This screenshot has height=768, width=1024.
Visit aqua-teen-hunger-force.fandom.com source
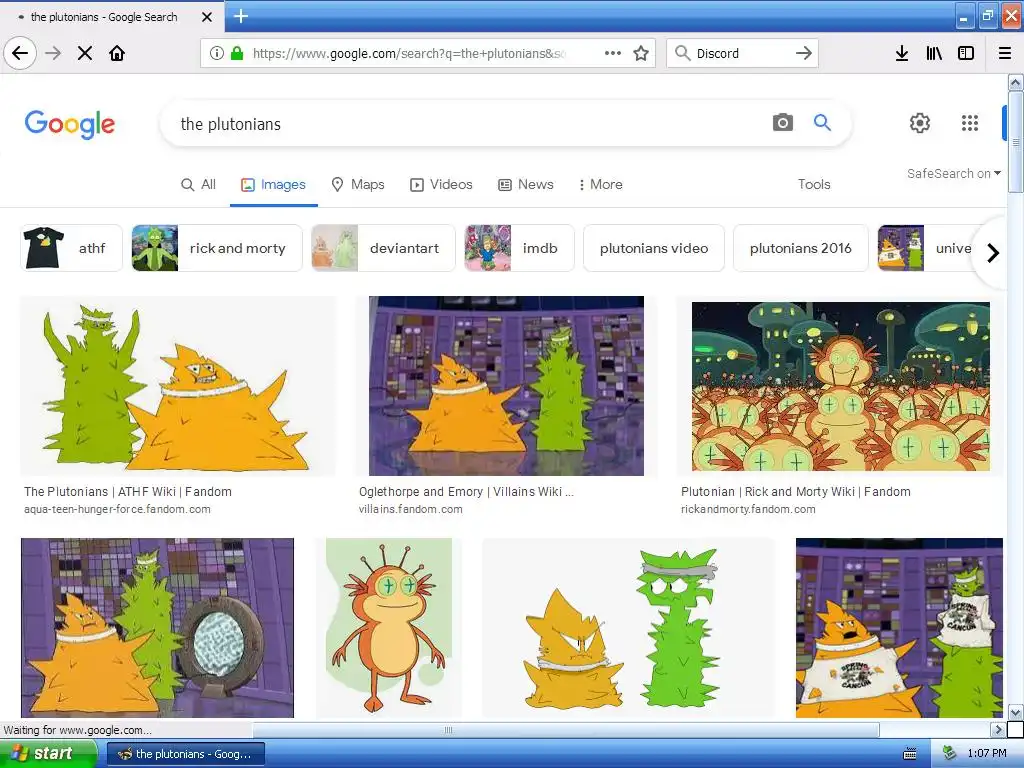pyautogui.click(x=118, y=509)
